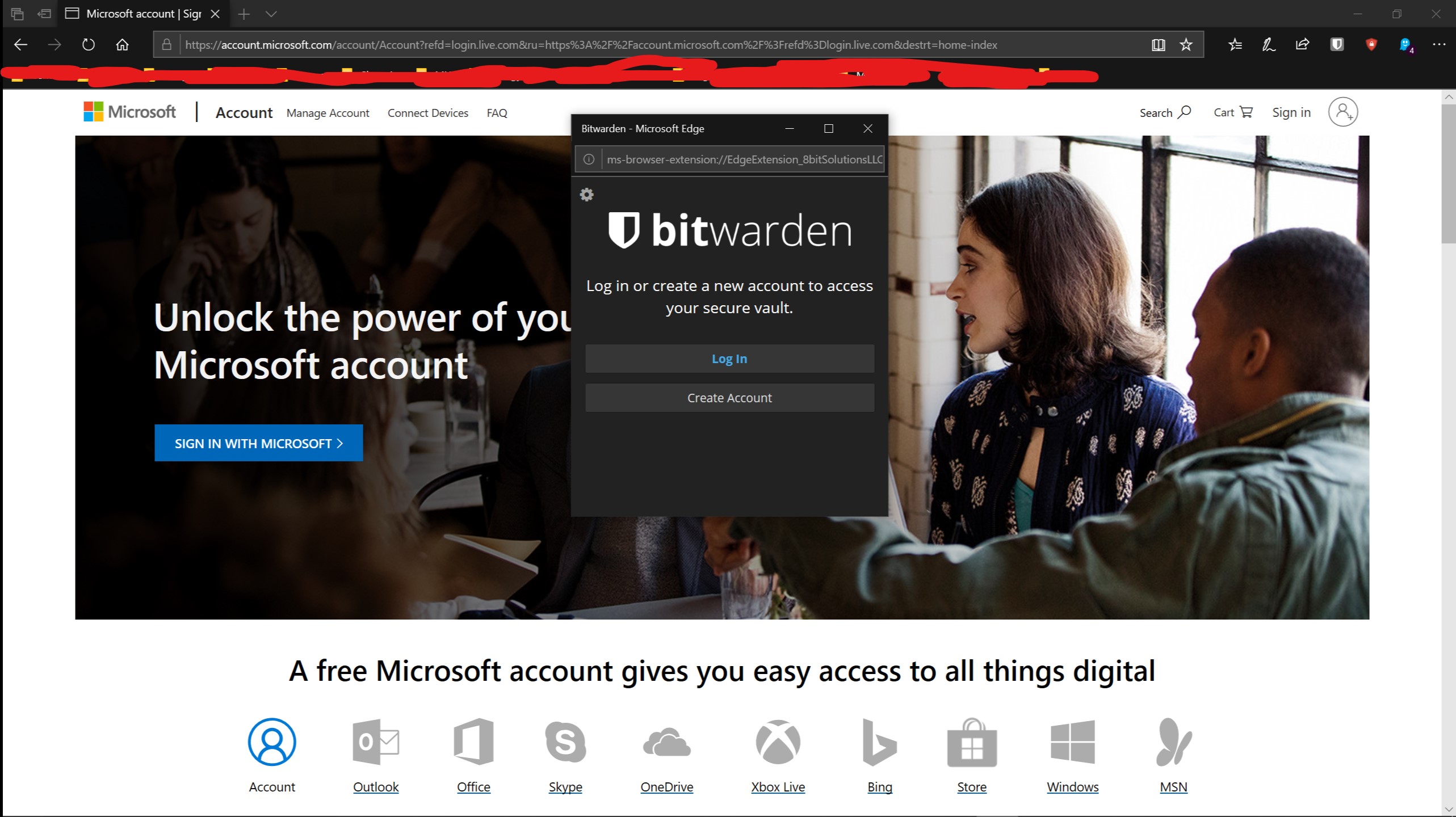Click the browser forward arrow

[x=54, y=45]
